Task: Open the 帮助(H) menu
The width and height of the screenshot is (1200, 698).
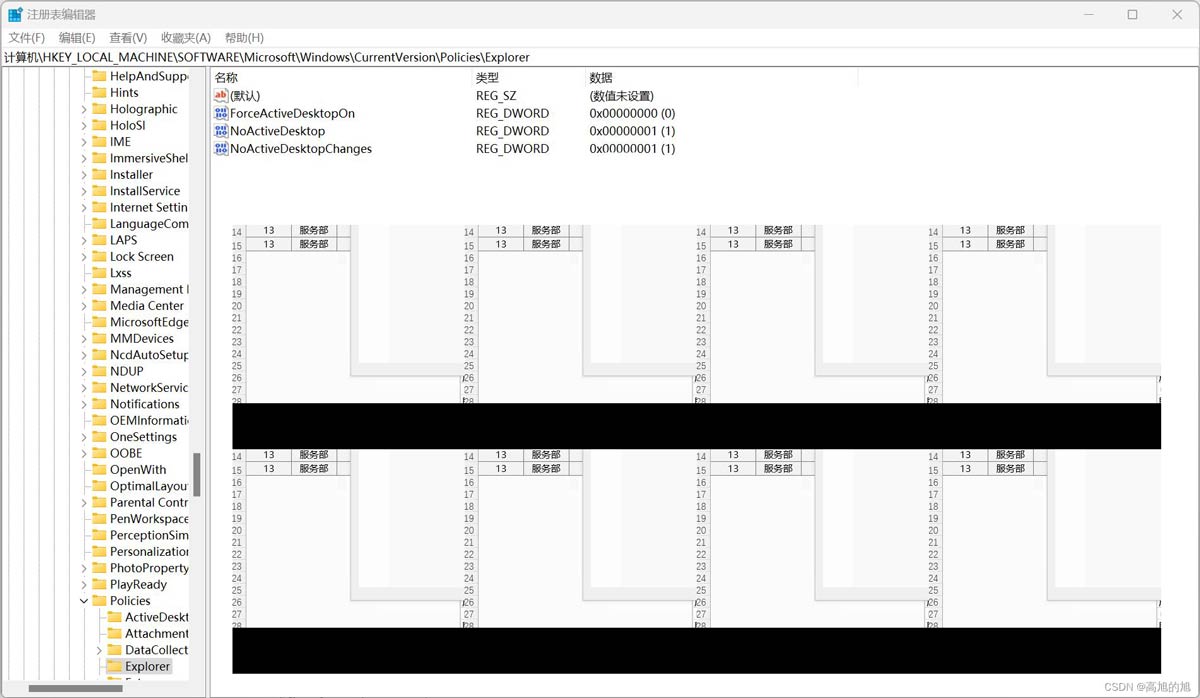Action: click(244, 37)
